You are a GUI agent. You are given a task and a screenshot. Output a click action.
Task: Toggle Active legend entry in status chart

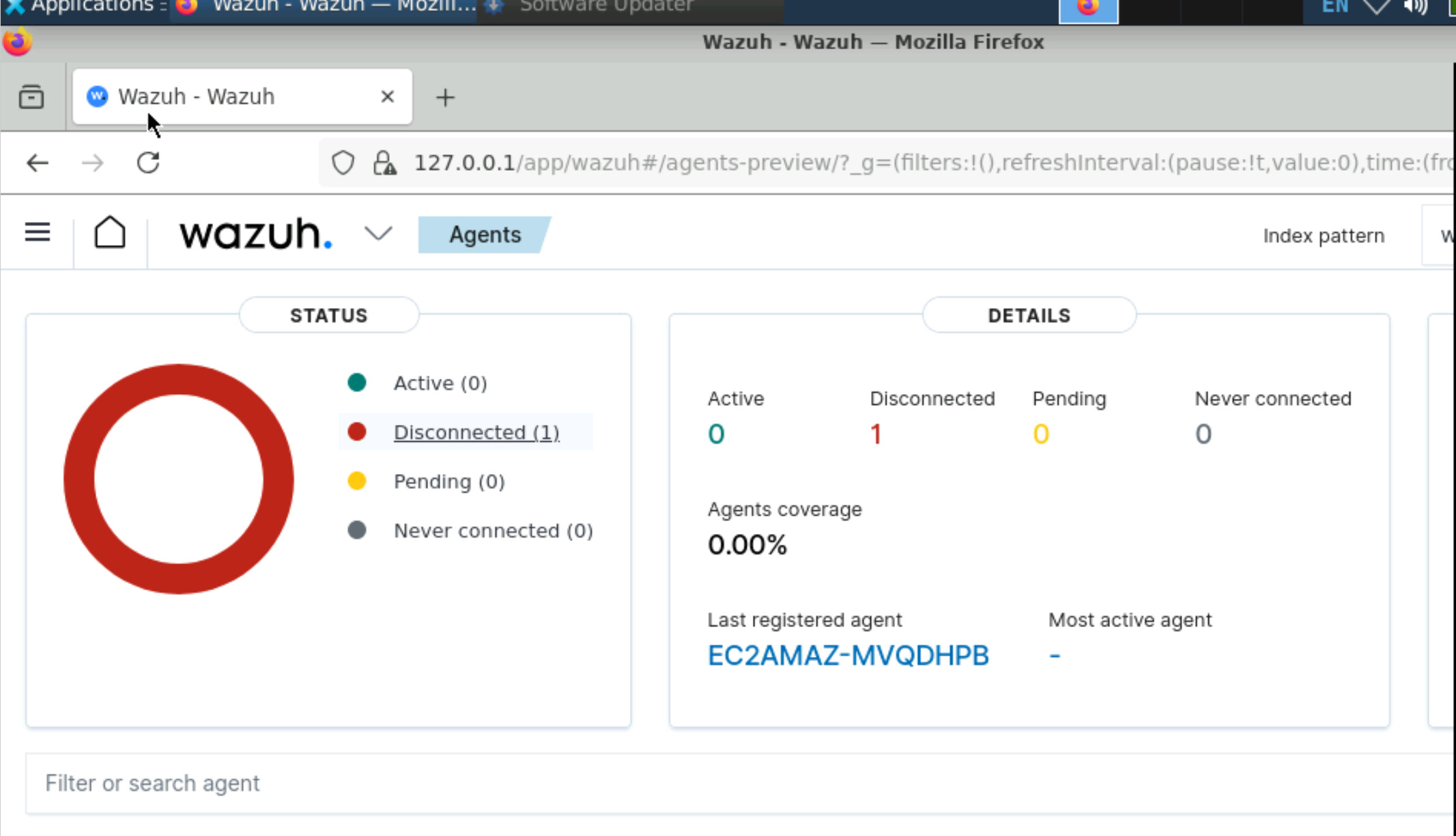tap(440, 383)
